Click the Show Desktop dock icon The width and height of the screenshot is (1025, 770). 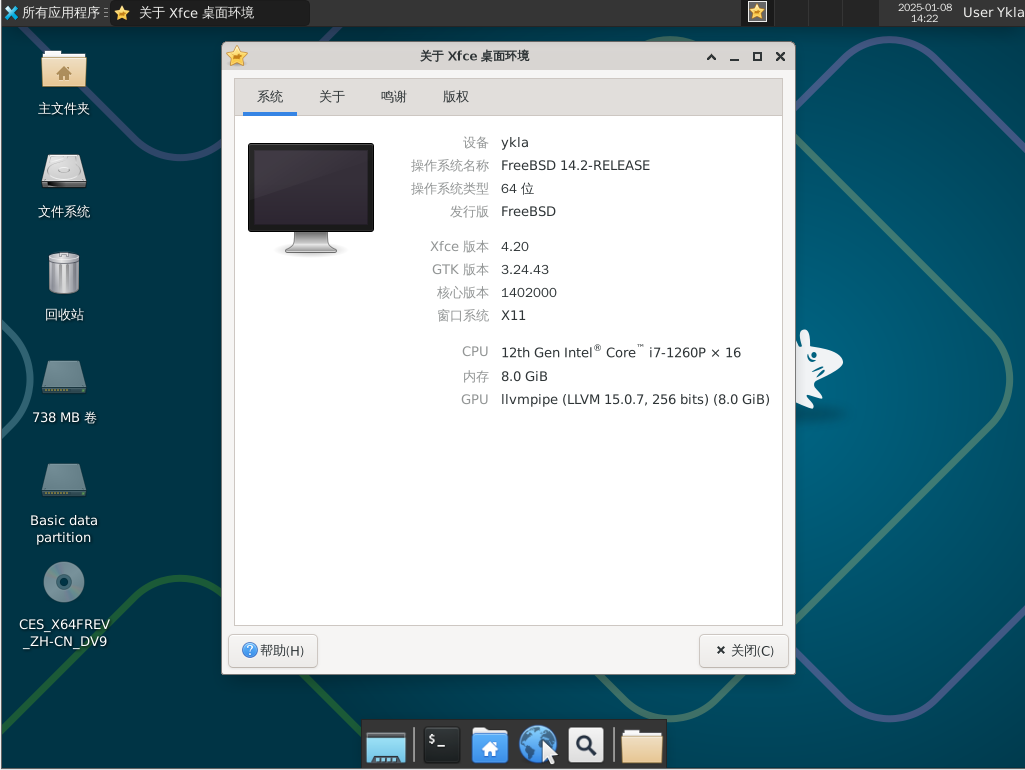(x=386, y=746)
